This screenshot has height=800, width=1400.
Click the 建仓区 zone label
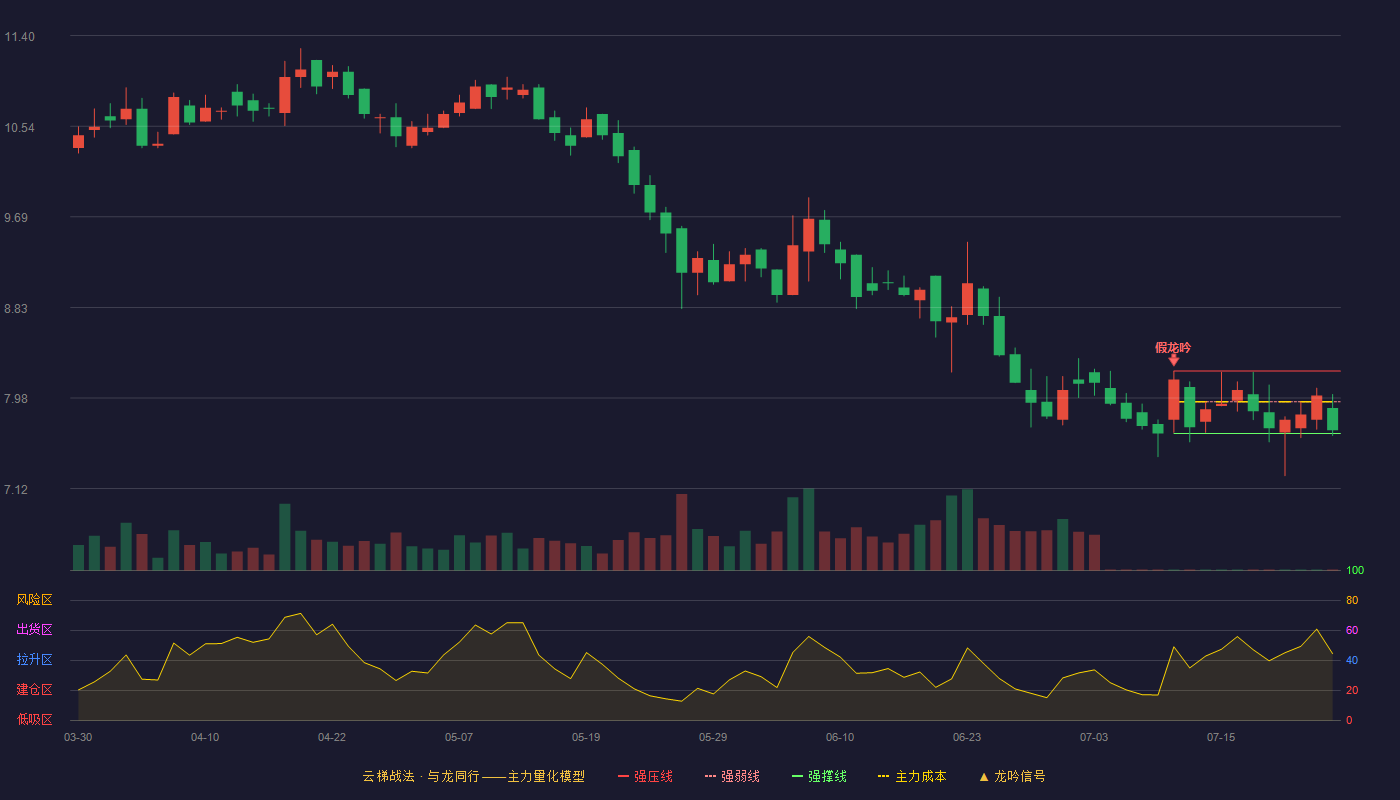click(x=35, y=690)
